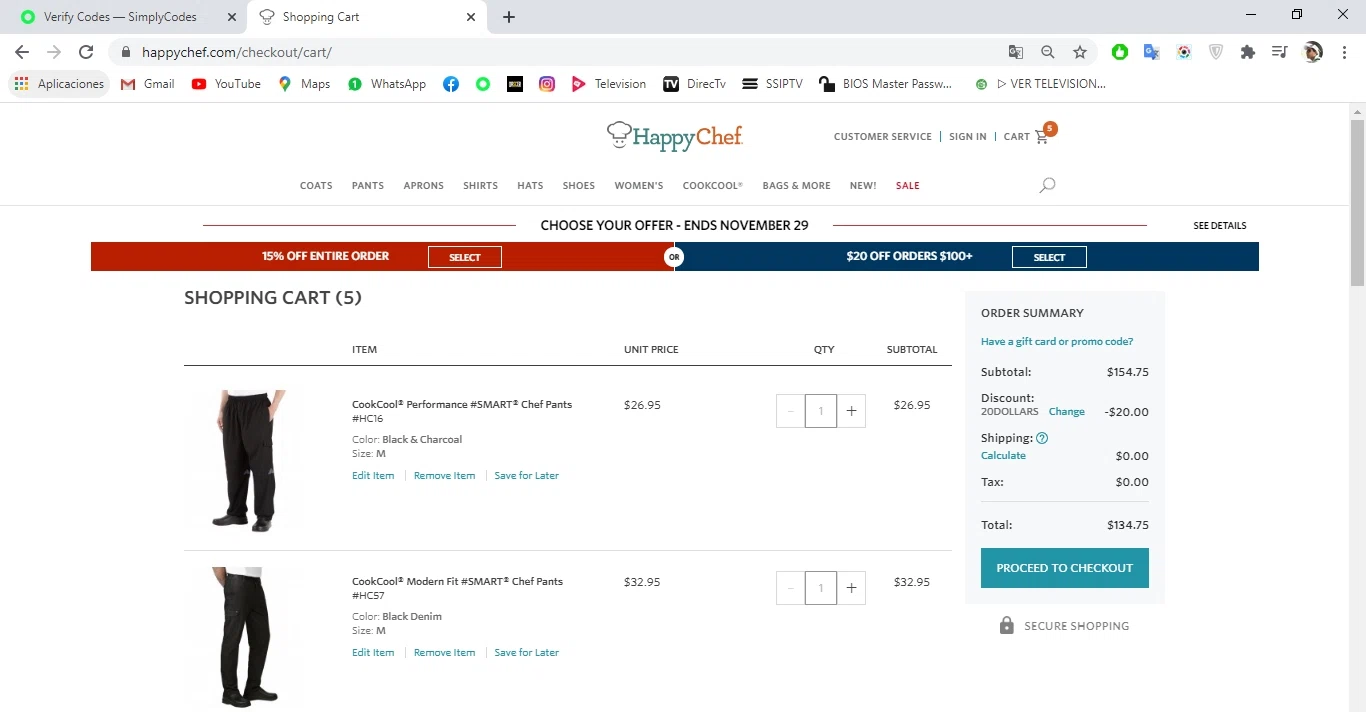
Task: Open the browser zoom magnifier icon in the address bar
Action: pos(1048,52)
